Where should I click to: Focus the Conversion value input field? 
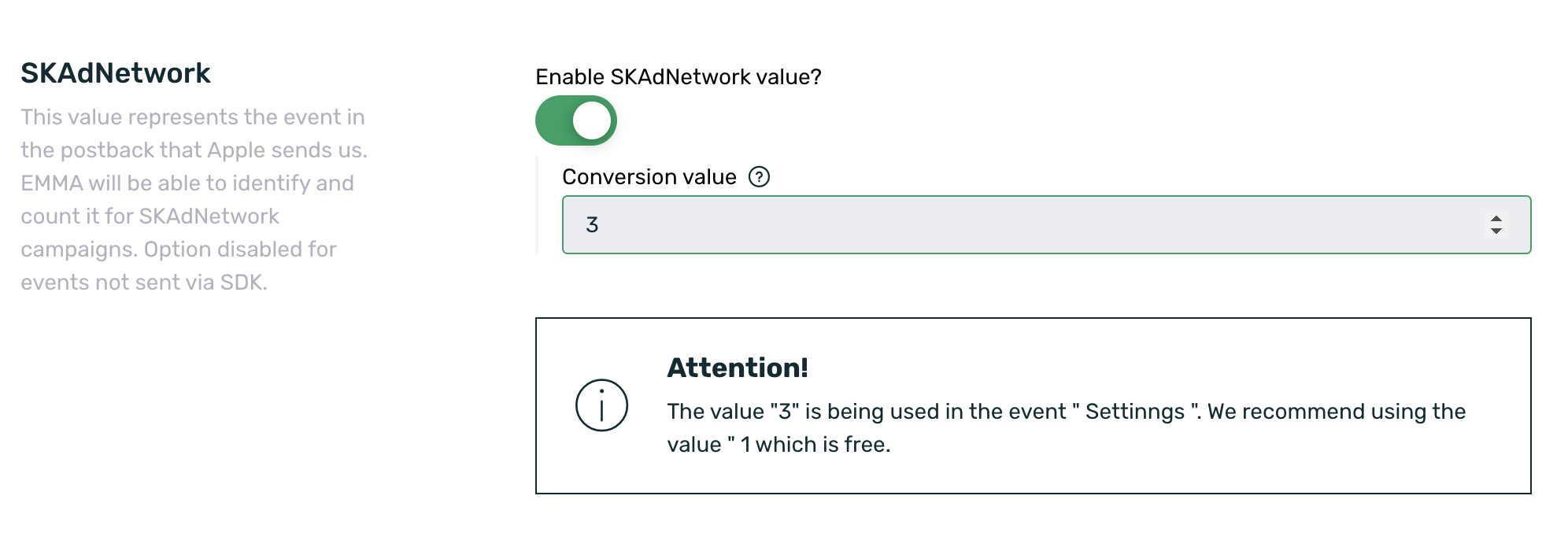tap(1023, 225)
